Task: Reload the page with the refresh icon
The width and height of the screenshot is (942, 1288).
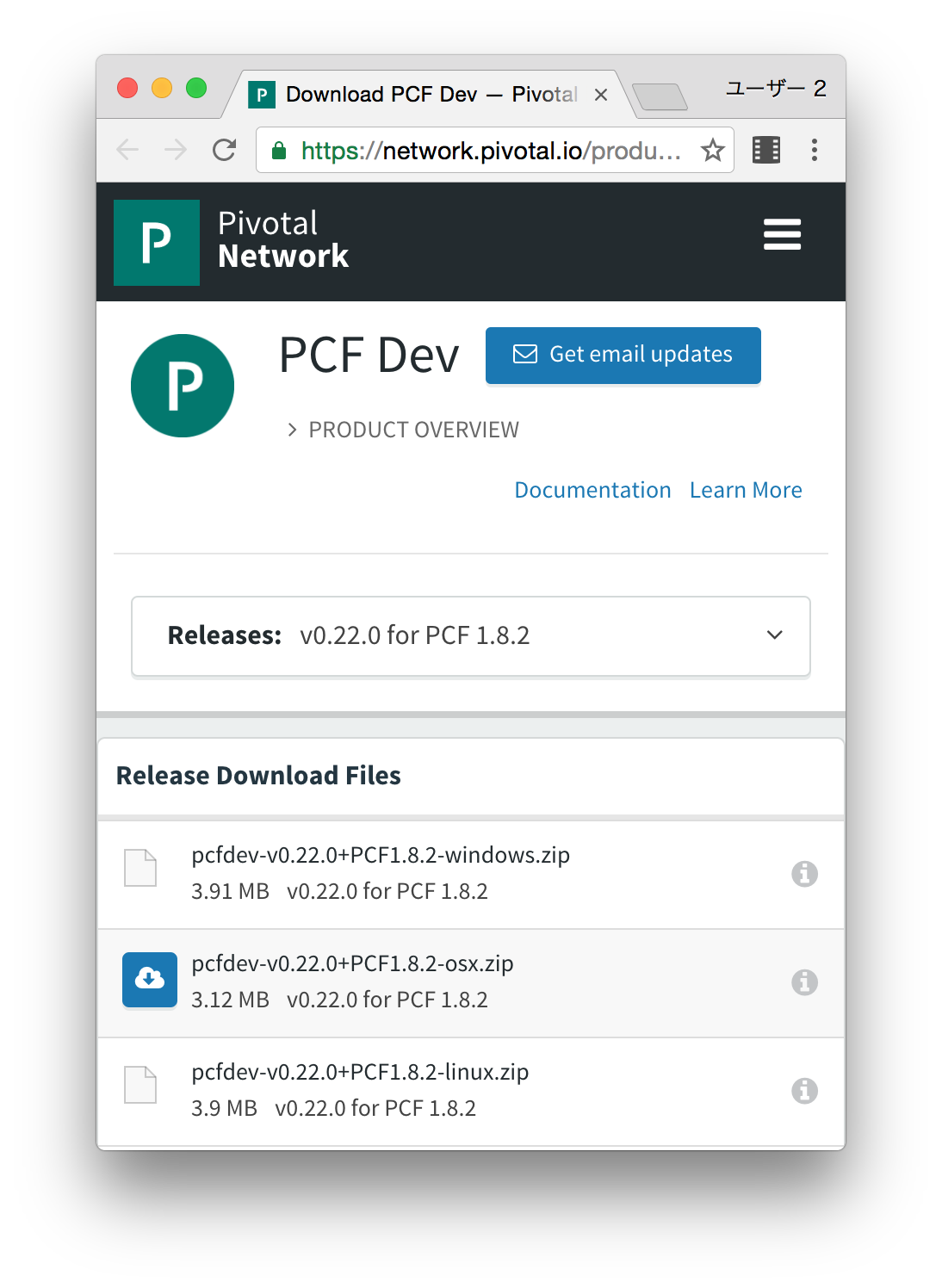Action: (x=225, y=150)
